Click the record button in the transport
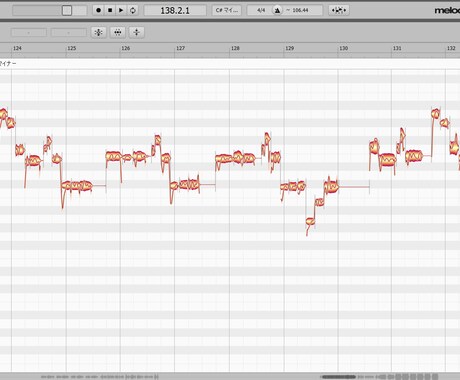The height and width of the screenshot is (380, 460). pyautogui.click(x=98, y=10)
